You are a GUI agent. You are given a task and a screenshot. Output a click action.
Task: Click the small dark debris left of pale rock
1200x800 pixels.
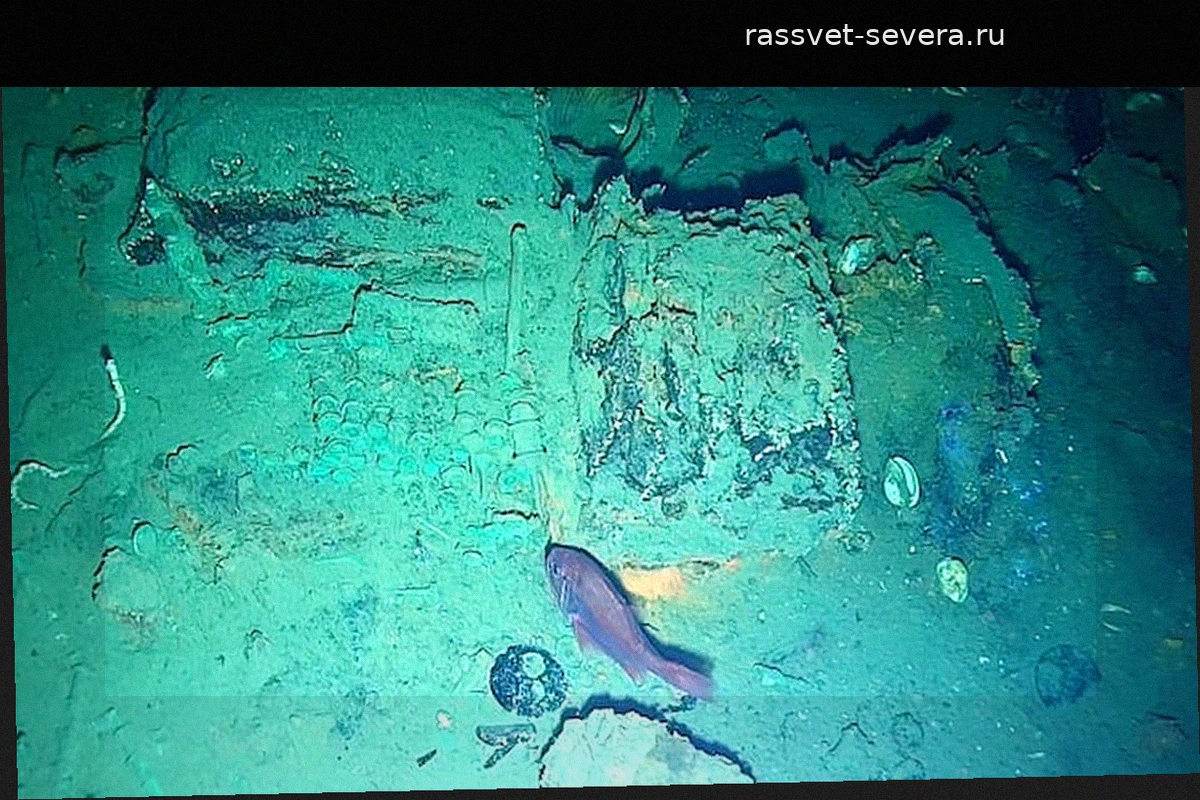503,737
